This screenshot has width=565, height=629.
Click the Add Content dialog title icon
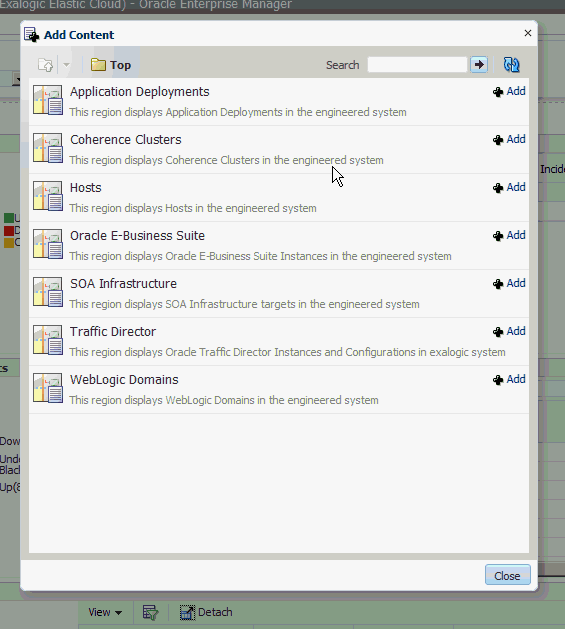coord(32,35)
